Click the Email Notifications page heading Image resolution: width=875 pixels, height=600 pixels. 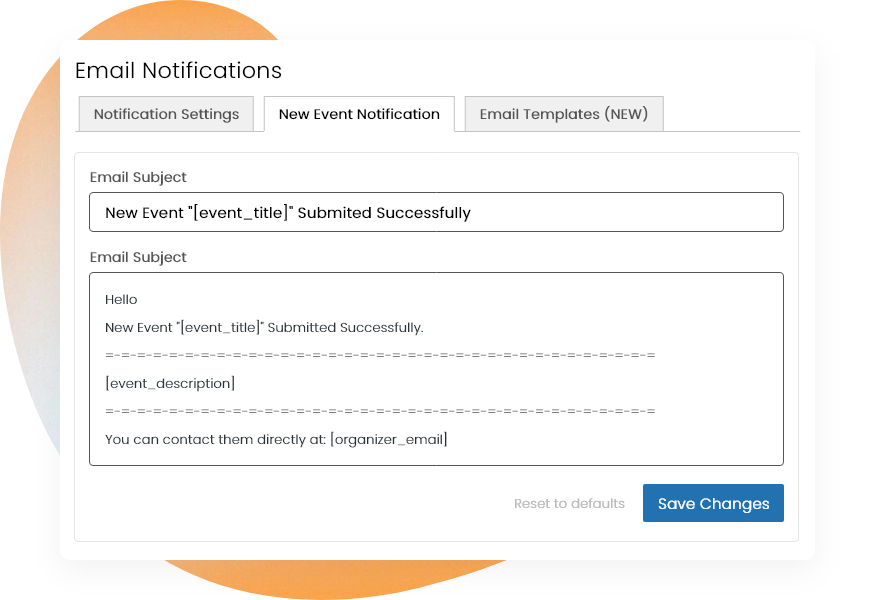coord(178,70)
